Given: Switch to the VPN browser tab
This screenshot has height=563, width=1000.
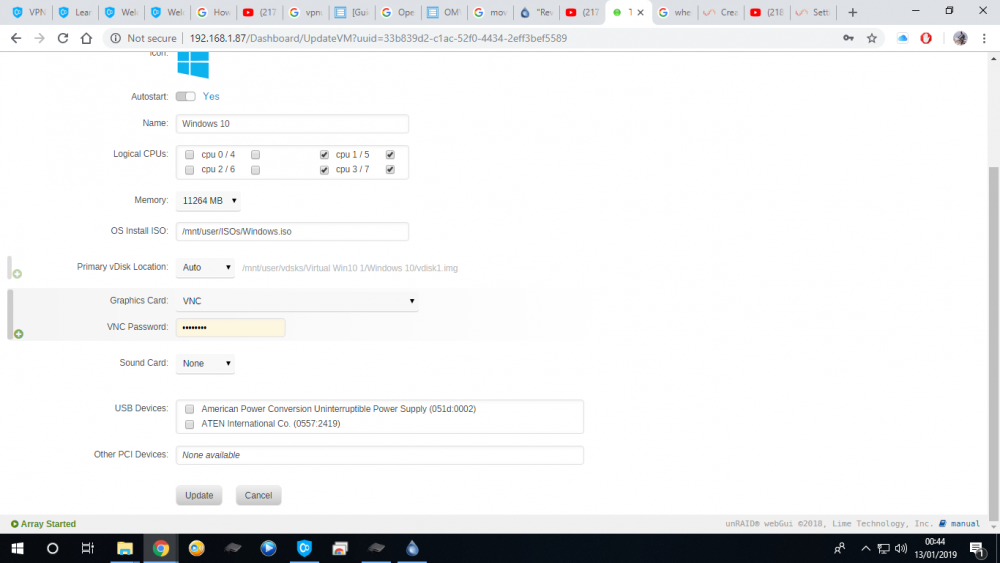Looking at the screenshot, I should [29, 12].
